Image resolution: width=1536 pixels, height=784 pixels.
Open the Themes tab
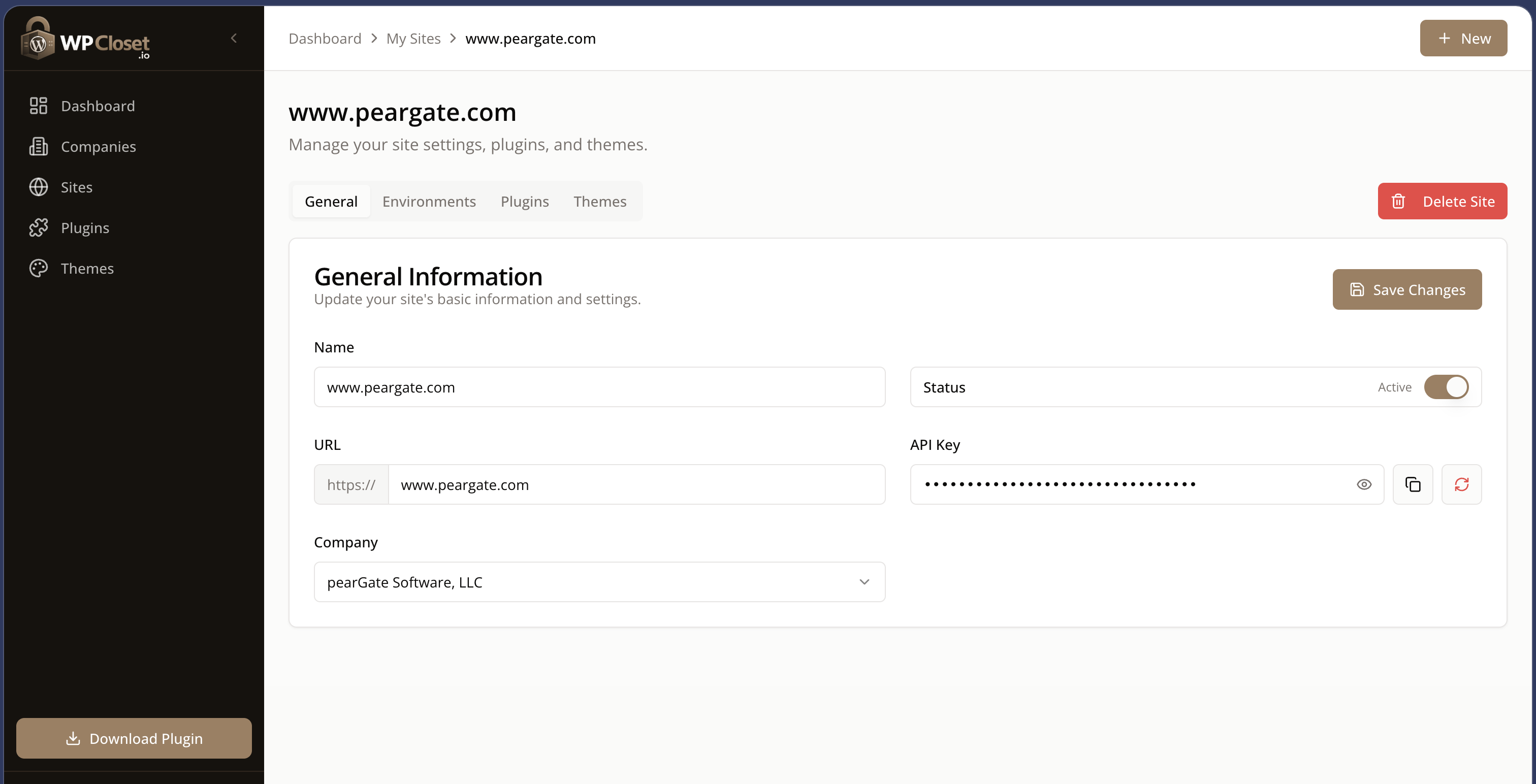click(600, 201)
